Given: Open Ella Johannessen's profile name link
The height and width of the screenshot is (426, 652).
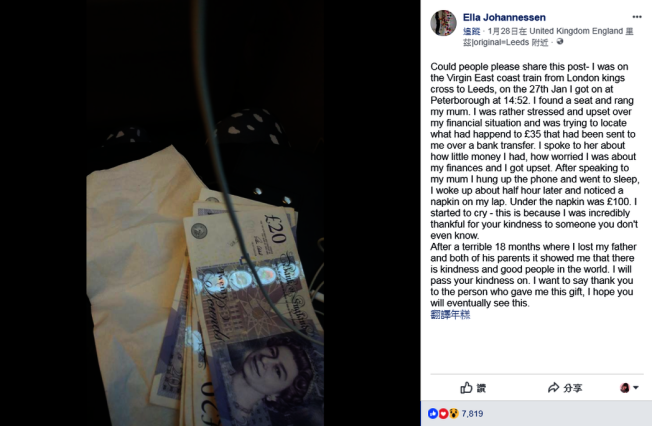Looking at the screenshot, I should coord(504,17).
